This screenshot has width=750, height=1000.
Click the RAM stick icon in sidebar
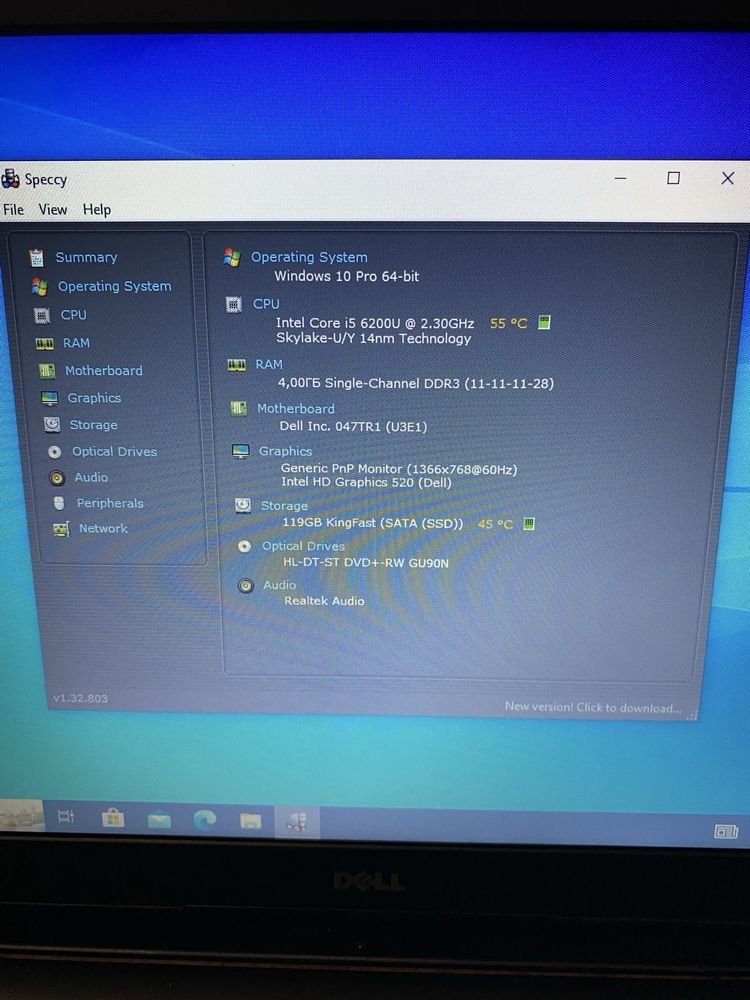45,344
